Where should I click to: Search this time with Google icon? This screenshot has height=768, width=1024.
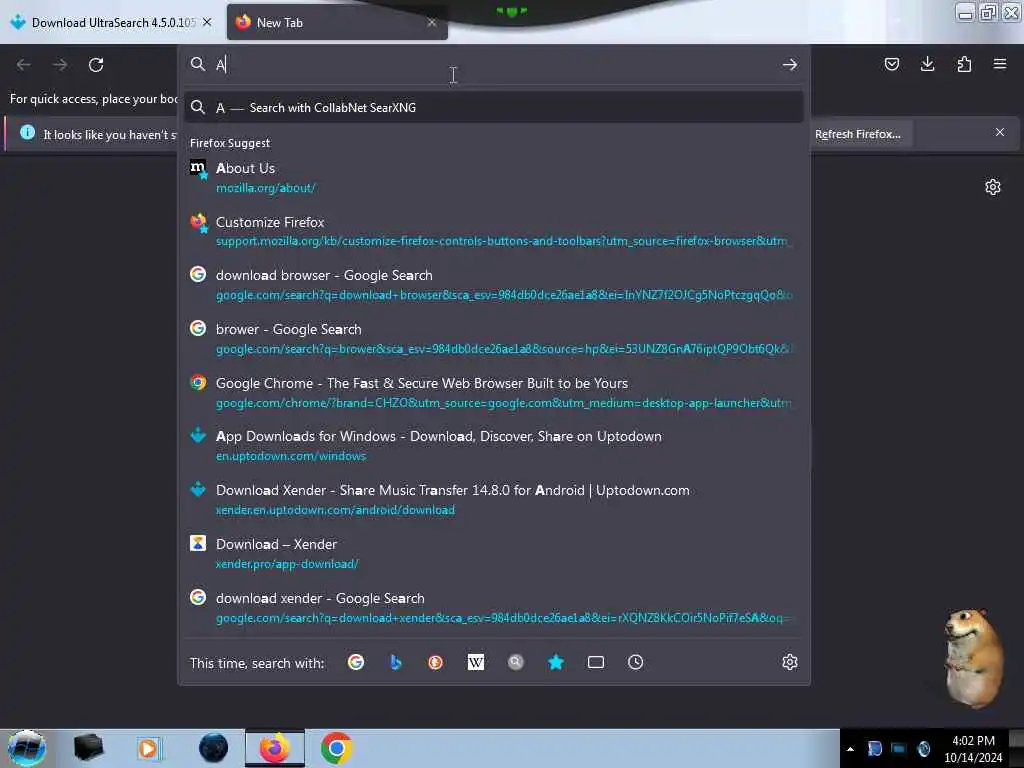[x=356, y=662]
